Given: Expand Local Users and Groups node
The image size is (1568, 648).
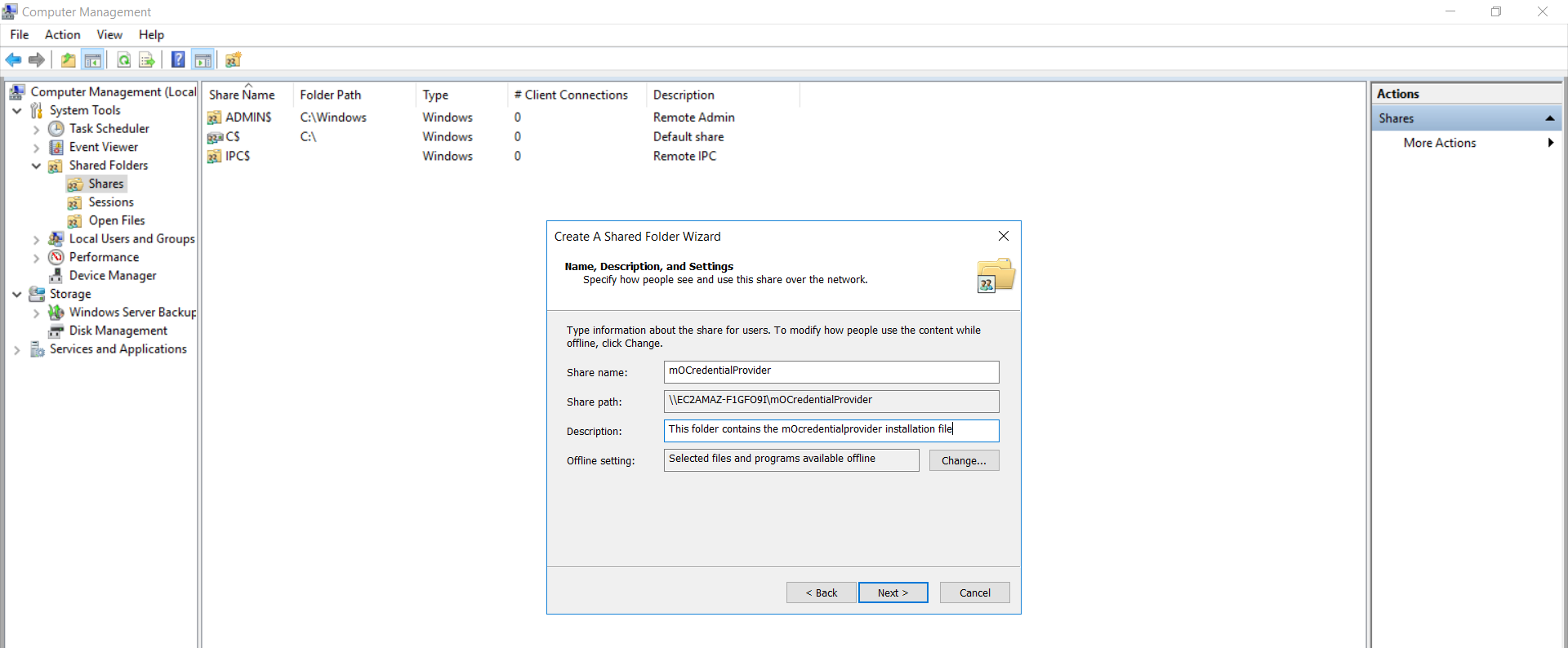Looking at the screenshot, I should pos(36,240).
